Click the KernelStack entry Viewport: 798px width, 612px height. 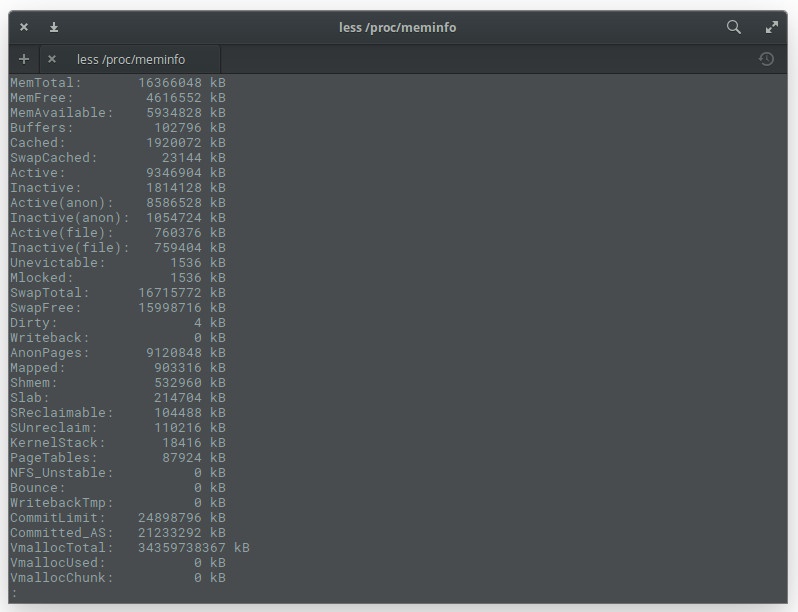(57, 443)
